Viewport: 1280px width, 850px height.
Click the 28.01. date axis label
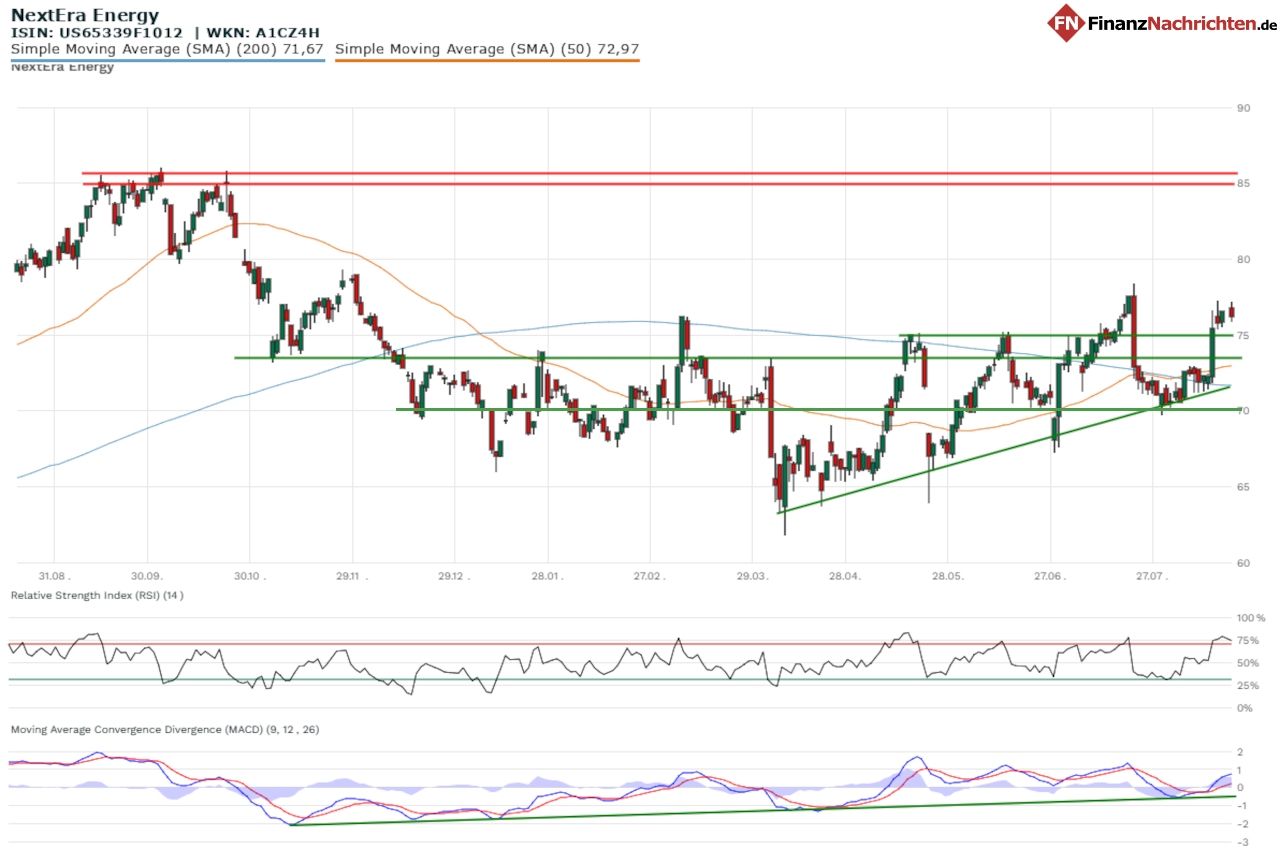point(547,577)
